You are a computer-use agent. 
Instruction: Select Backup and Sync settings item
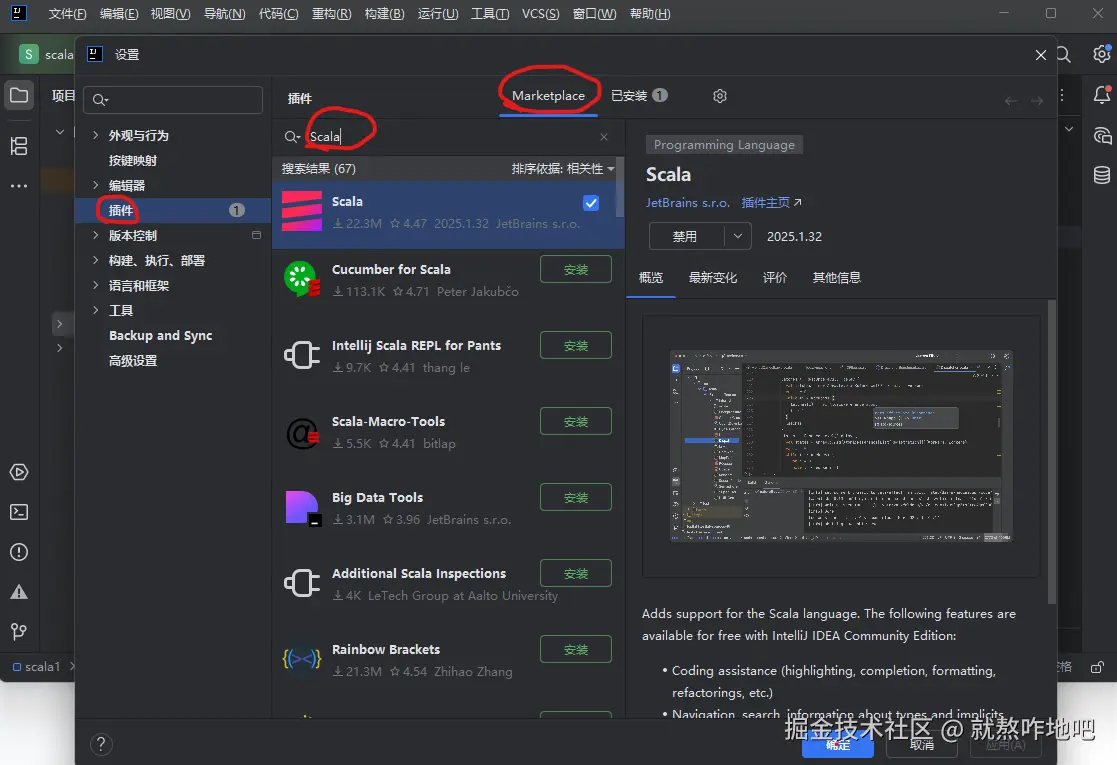[x=160, y=335]
